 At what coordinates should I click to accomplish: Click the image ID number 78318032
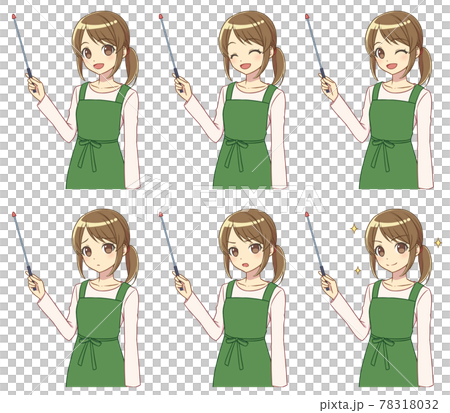[409, 404]
